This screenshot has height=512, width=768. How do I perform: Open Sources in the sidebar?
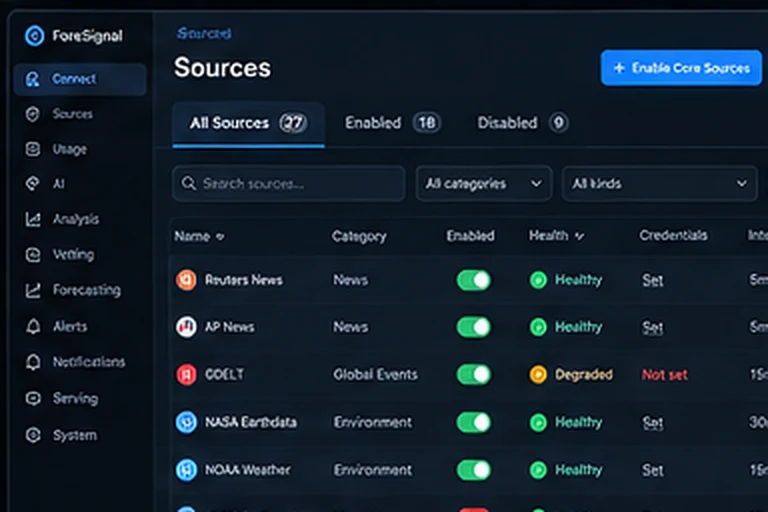point(72,114)
